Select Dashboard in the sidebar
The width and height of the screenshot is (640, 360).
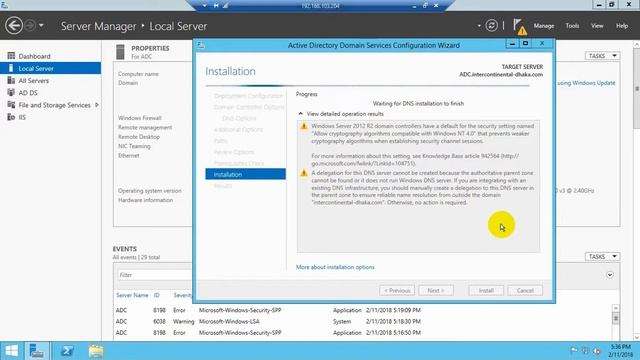34,56
